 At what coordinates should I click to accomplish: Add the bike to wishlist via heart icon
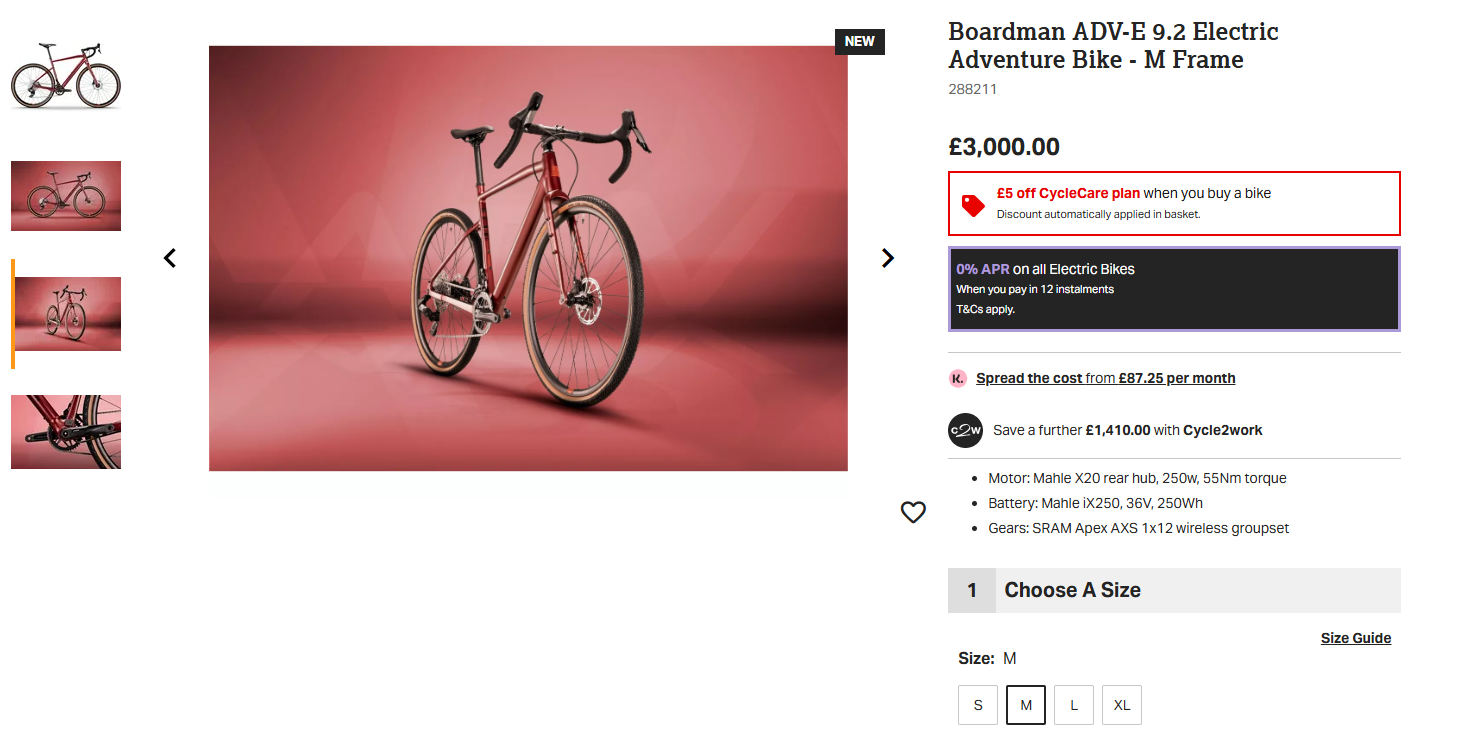coord(912,512)
